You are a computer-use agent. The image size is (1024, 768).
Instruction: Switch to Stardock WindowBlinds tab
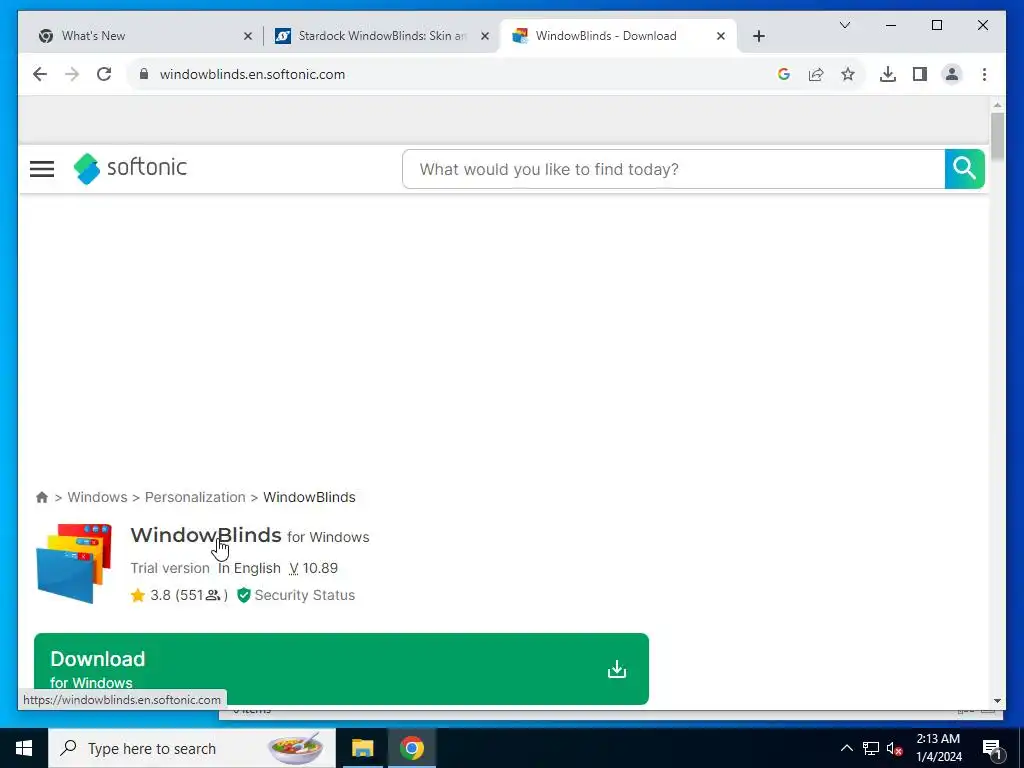382,36
